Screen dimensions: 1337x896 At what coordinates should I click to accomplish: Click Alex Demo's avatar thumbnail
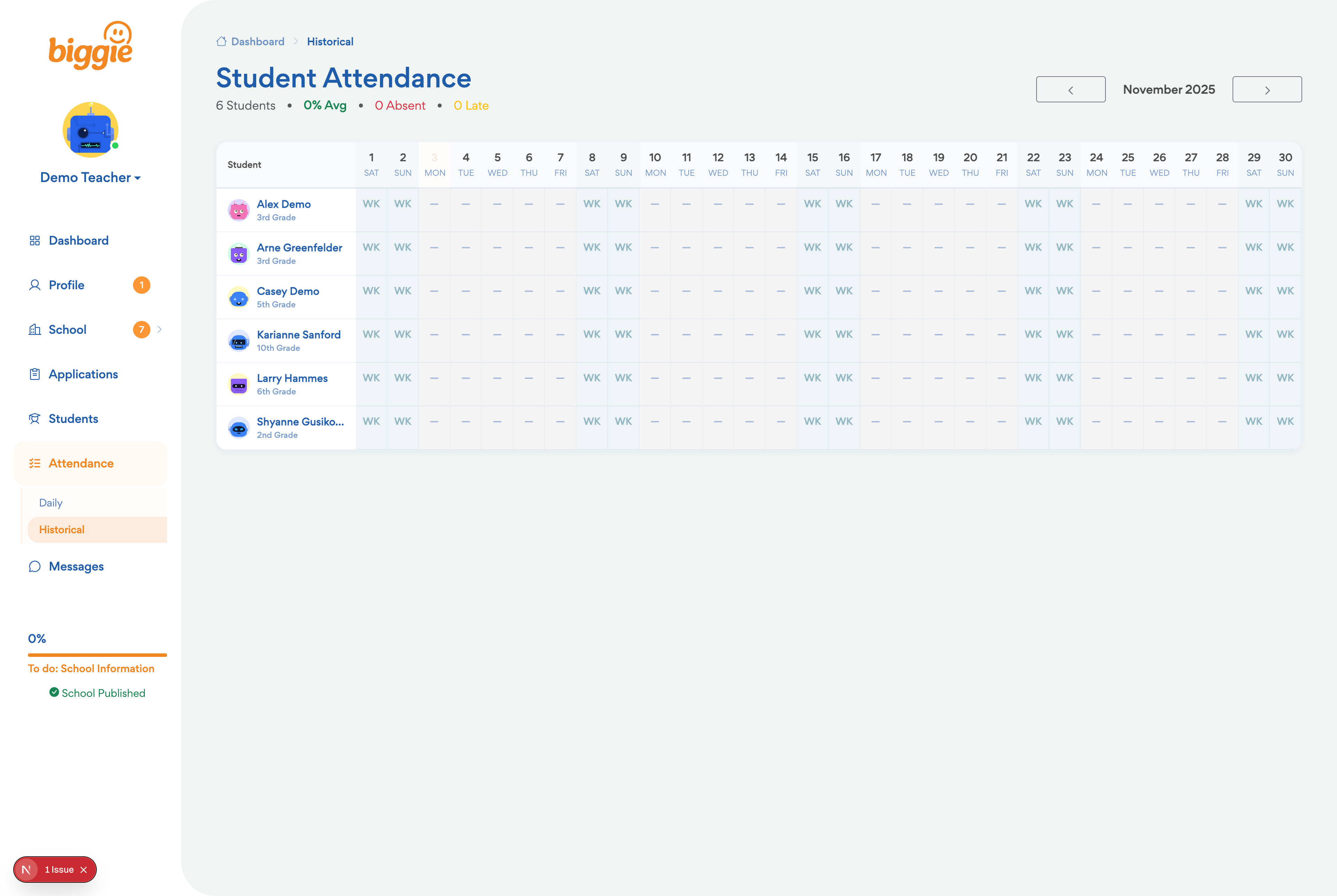tap(239, 210)
